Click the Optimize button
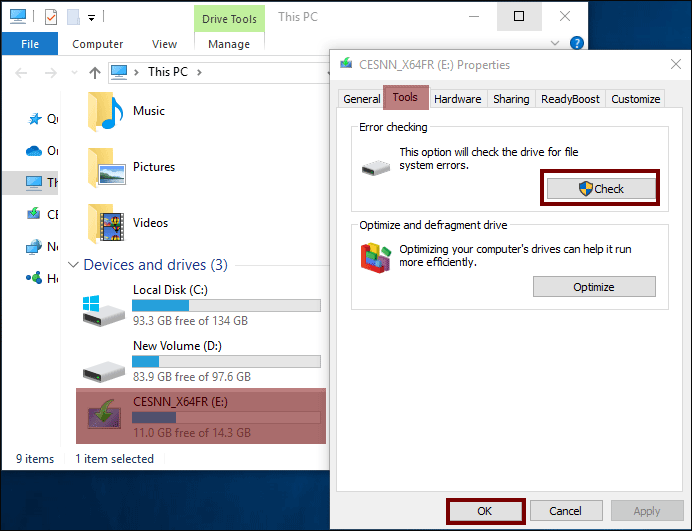Screen dimensions: 692x531 point(594,287)
